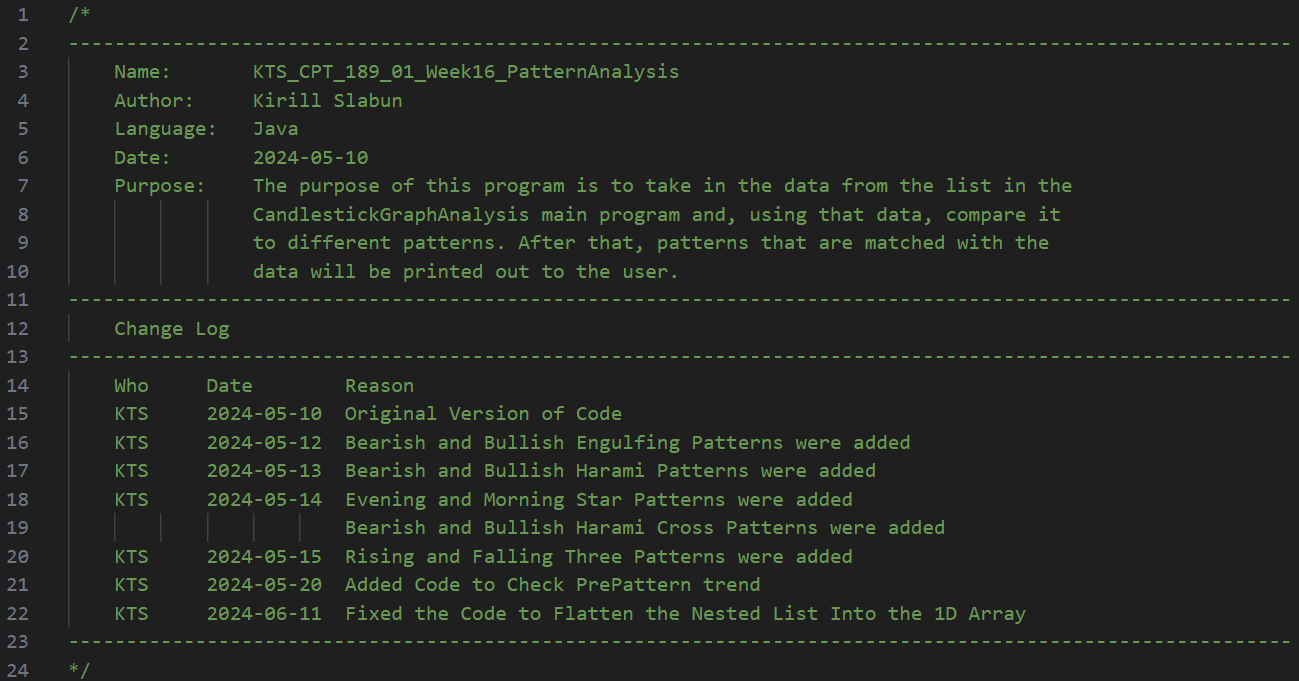Click the date 2024-05-10 on the Date line
The image size is (1299, 681).
click(x=310, y=157)
